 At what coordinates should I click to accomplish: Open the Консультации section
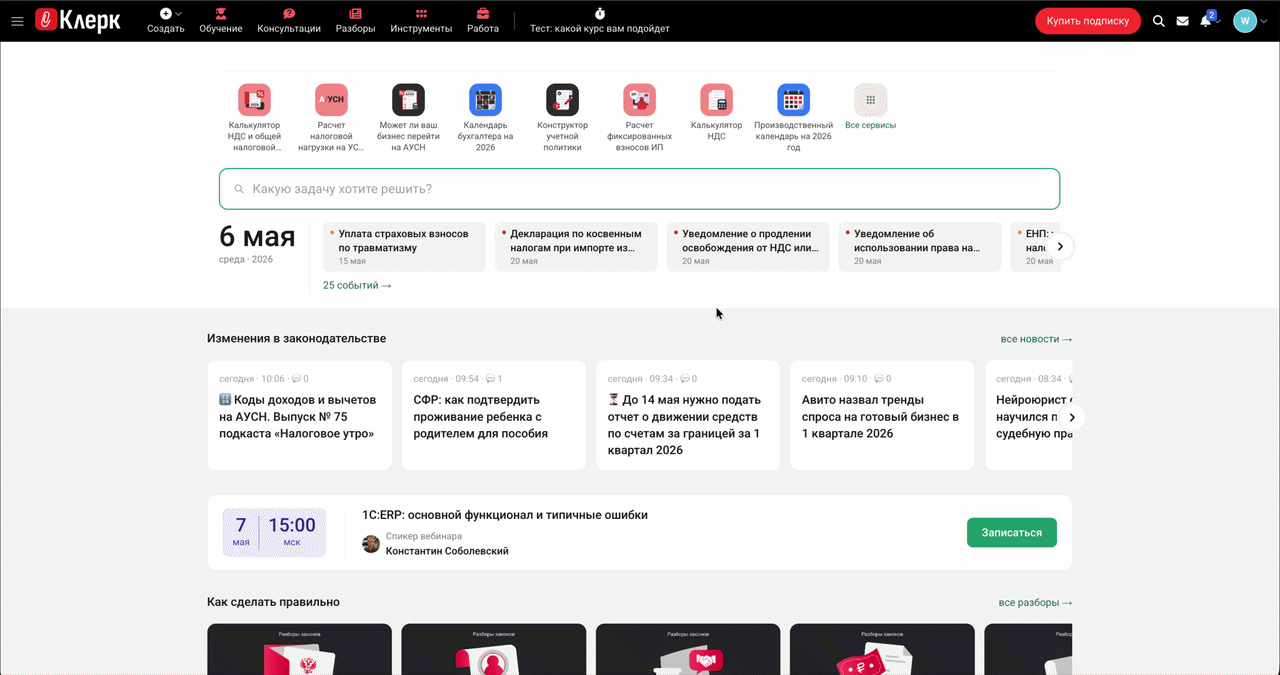point(289,20)
